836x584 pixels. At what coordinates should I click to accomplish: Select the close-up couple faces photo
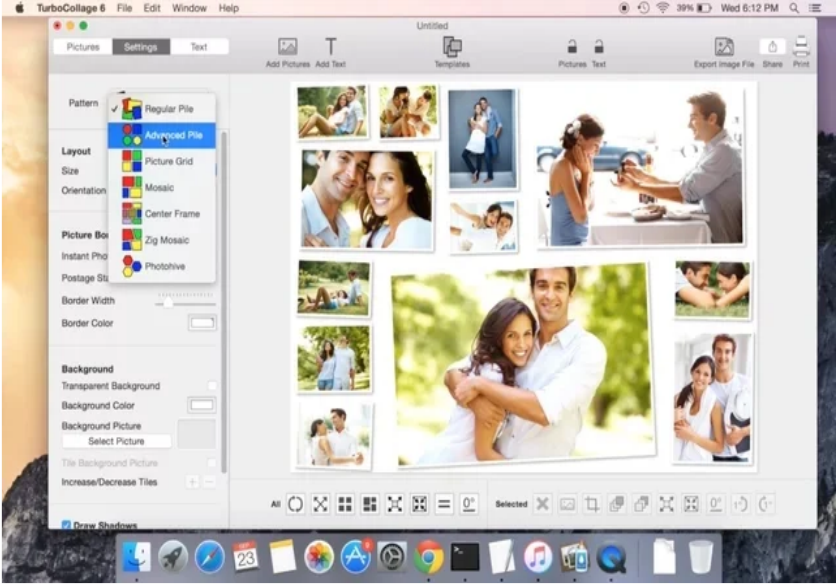coord(367,199)
